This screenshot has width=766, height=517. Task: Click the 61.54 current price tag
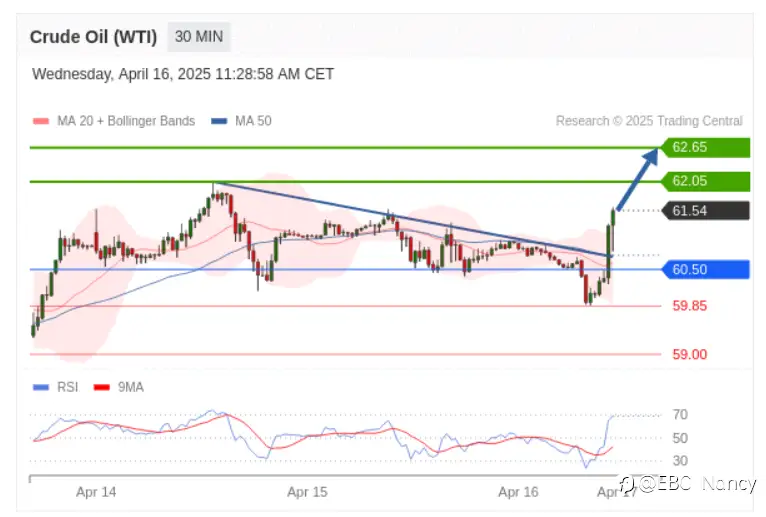click(705, 211)
